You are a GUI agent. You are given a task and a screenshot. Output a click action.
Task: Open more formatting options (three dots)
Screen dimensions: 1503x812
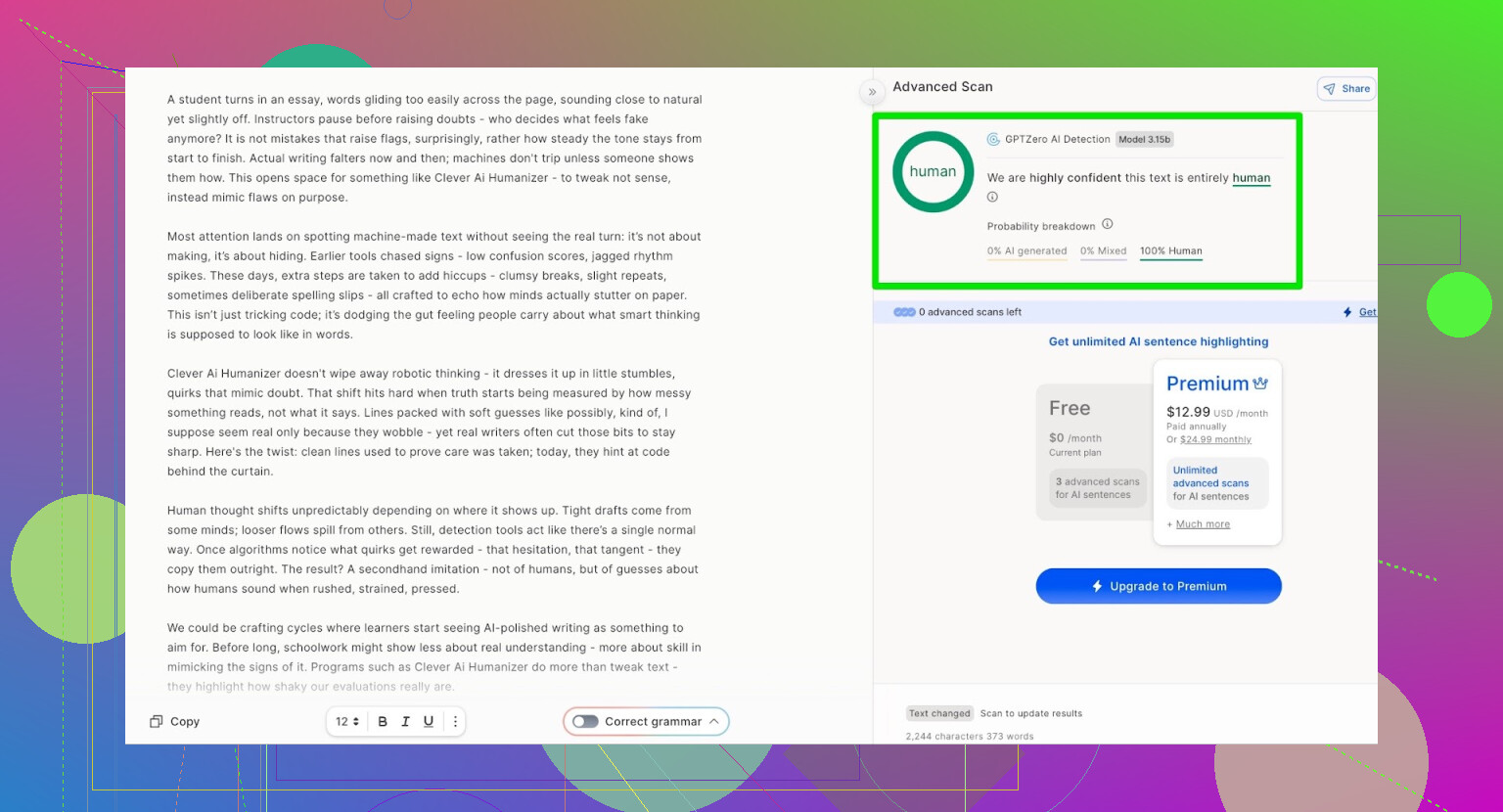click(x=455, y=722)
